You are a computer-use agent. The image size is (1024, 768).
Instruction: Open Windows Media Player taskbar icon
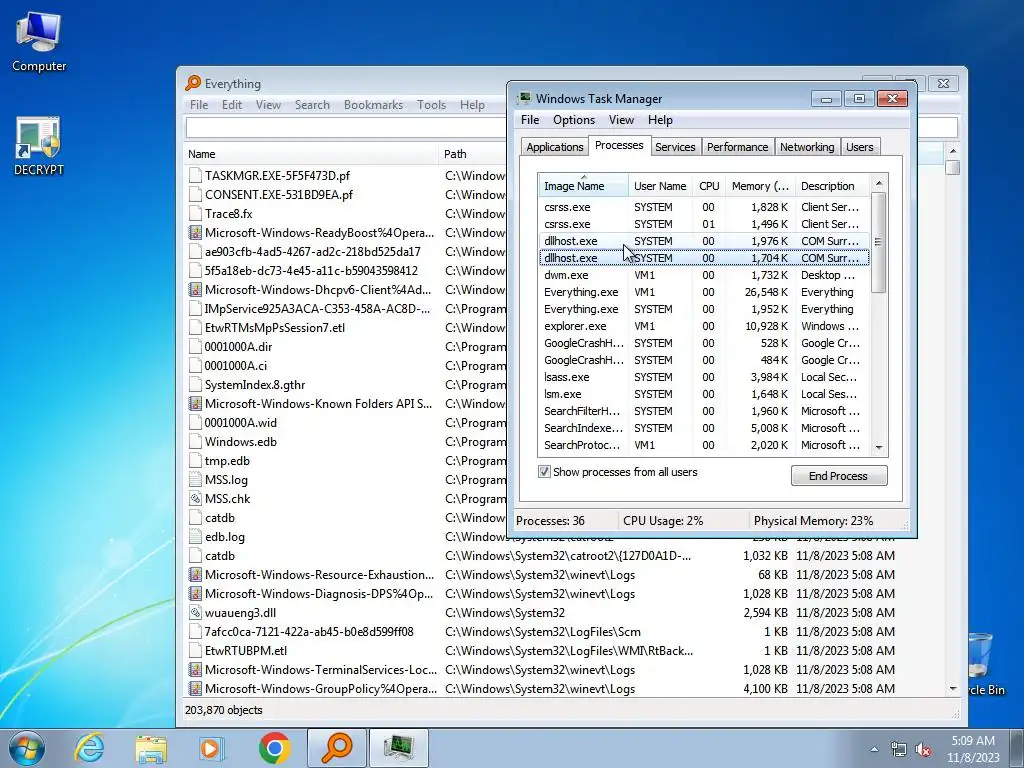211,748
